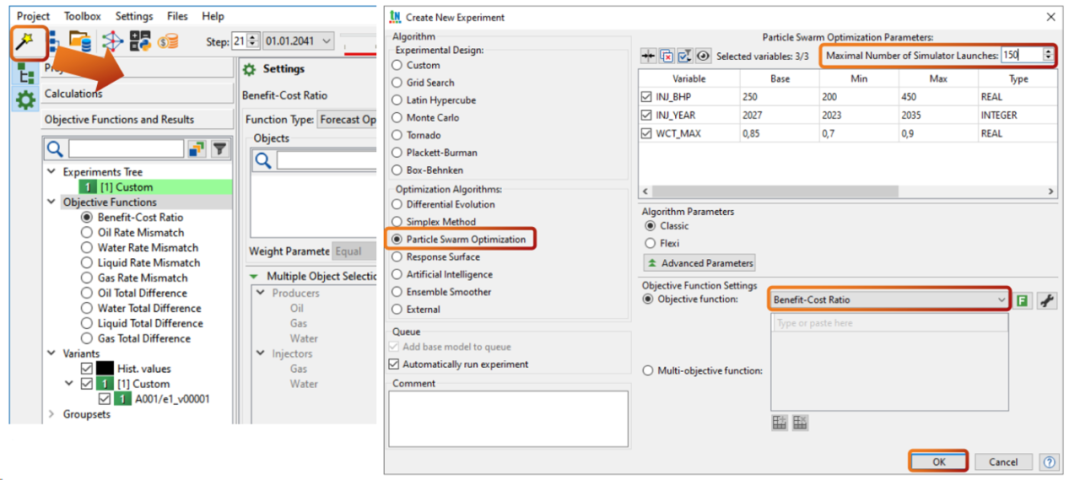The image size is (1080, 480).
Task: Choose Differential Evolution algorithm
Action: pos(443,205)
